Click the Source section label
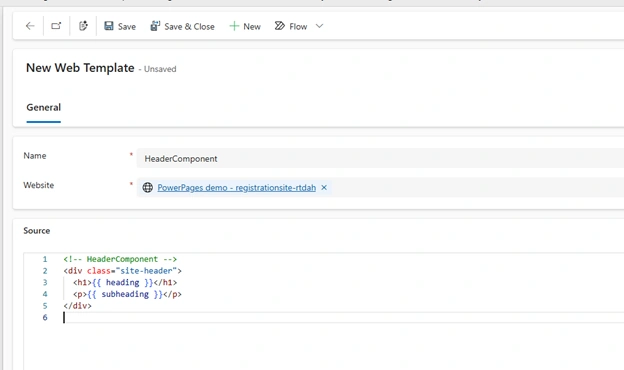The width and height of the screenshot is (624, 370). [x=36, y=231]
